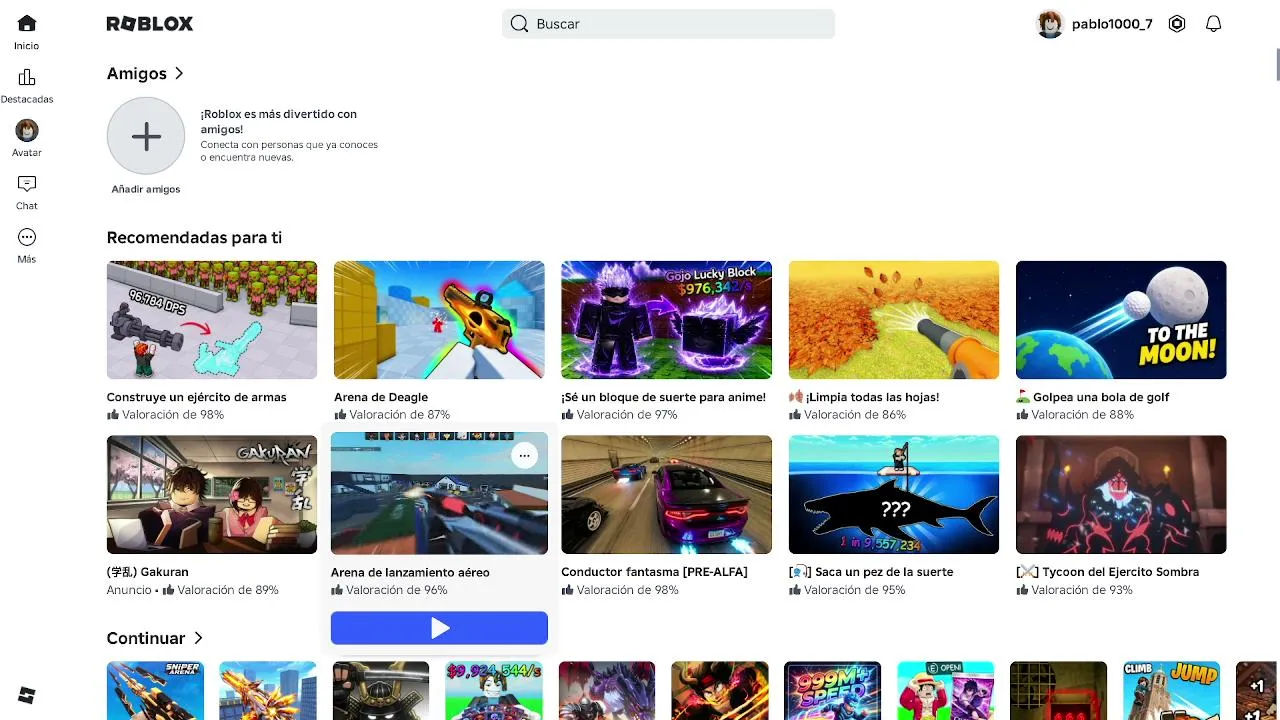Screen dimensions: 1280x720
Task: Open Sniper Arena in Continuar row
Action: point(155,690)
